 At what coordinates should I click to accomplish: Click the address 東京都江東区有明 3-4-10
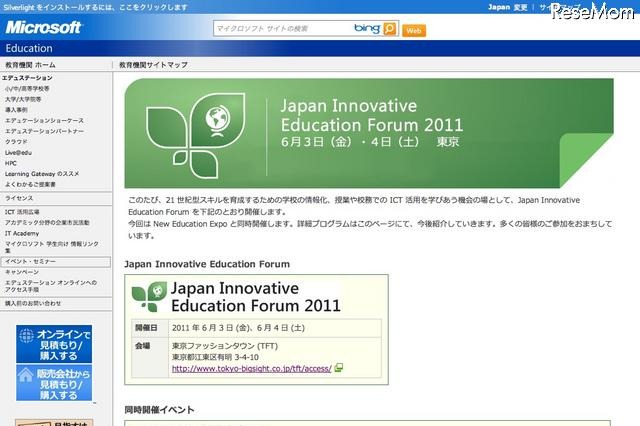tap(215, 357)
